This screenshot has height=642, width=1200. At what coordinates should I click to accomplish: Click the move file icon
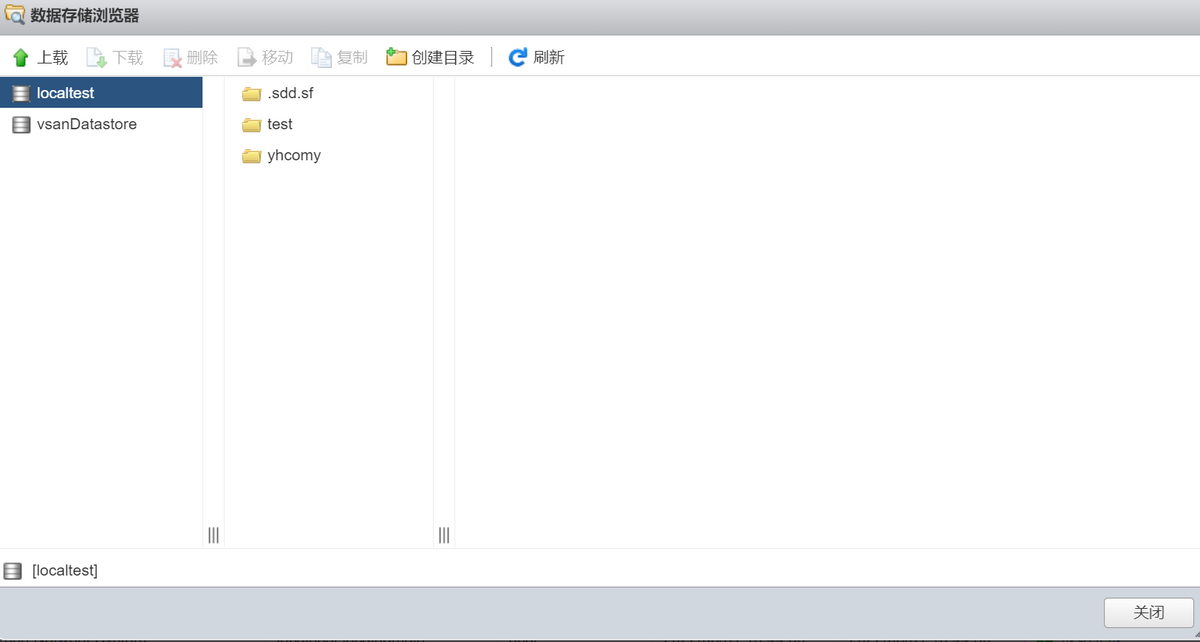(x=247, y=58)
